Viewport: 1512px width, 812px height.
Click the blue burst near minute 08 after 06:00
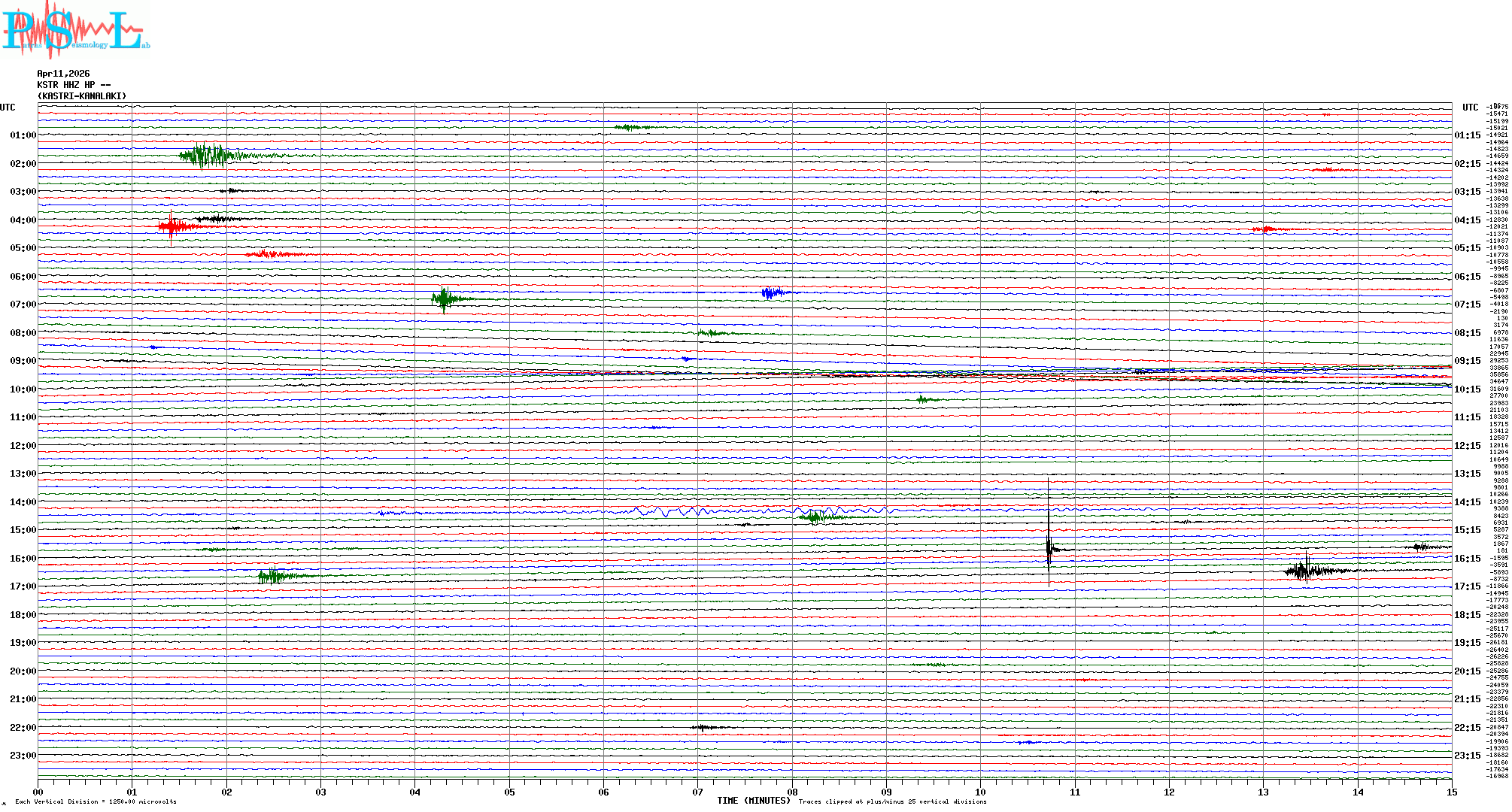[771, 292]
